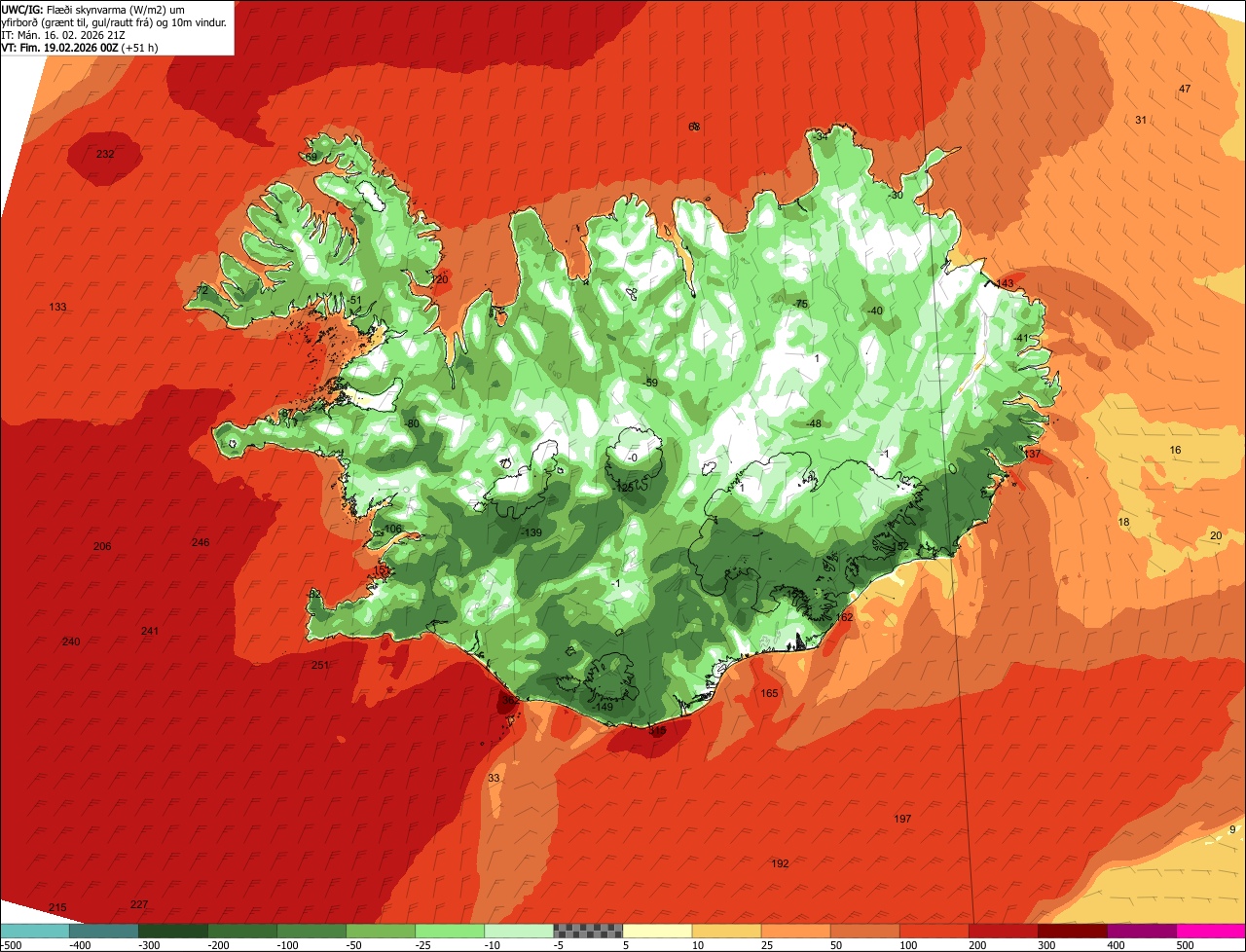
Task: Click the light green swatch between -25 and -10
Action: pyautogui.click(x=450, y=931)
